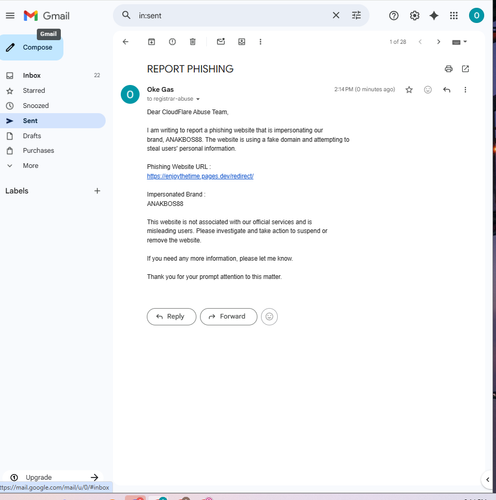Open the Google account avatar
Viewport: 496px width, 500px height.
tap(476, 15)
